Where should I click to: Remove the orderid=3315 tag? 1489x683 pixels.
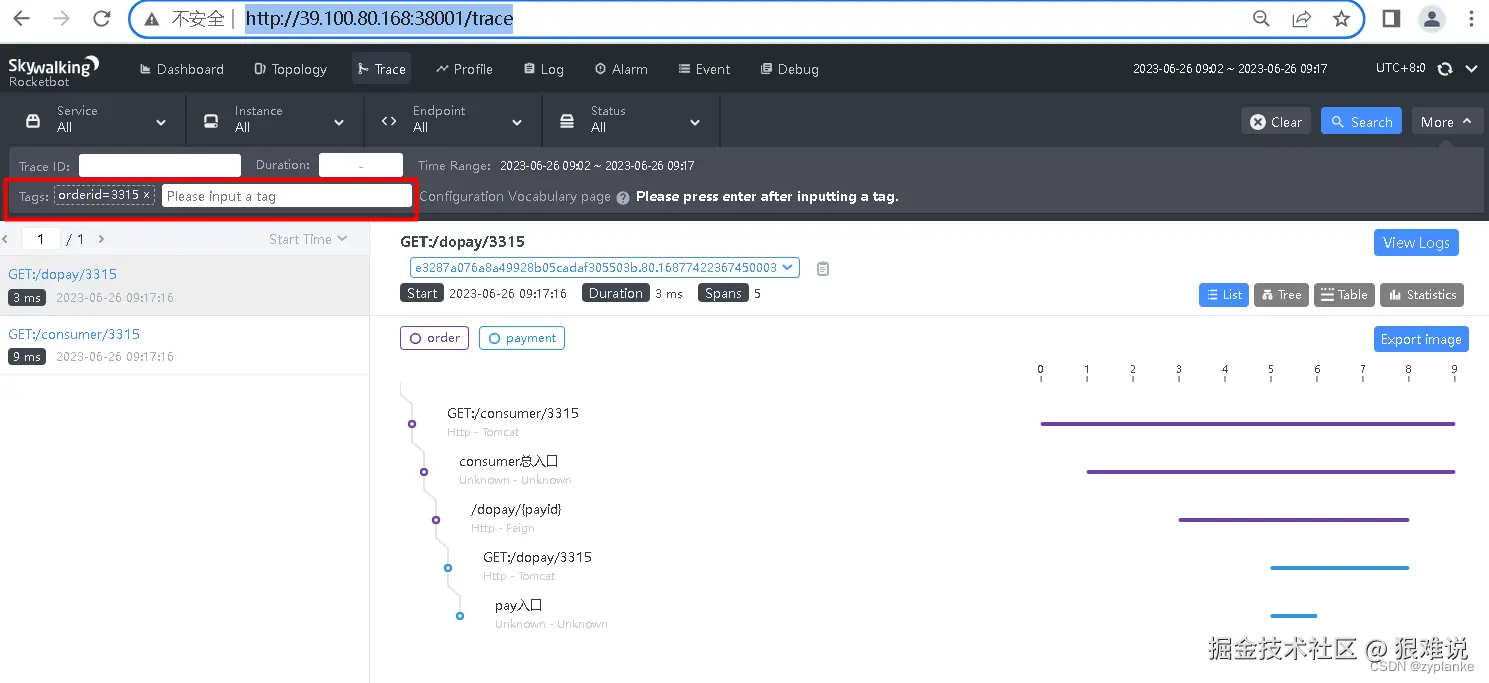pos(147,196)
